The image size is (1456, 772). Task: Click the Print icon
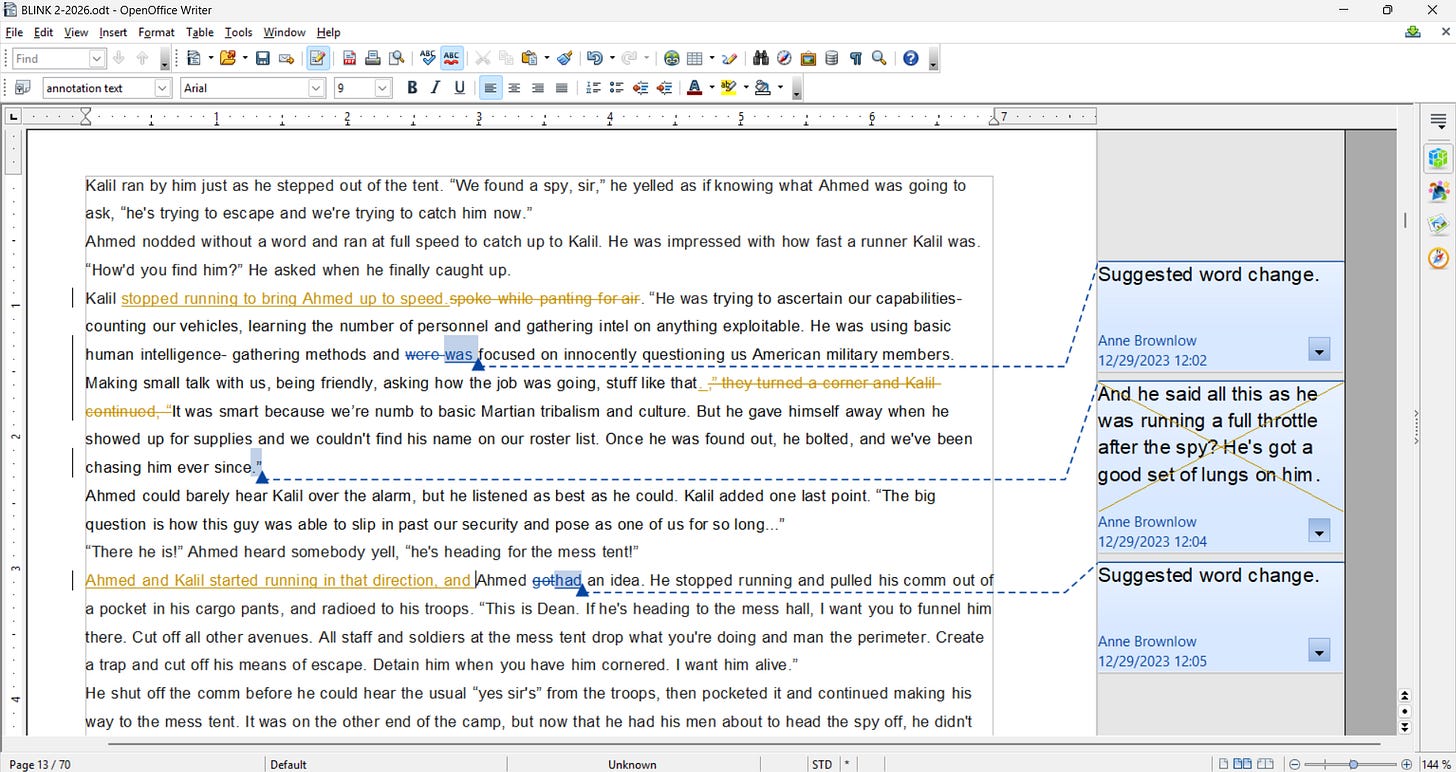372,59
